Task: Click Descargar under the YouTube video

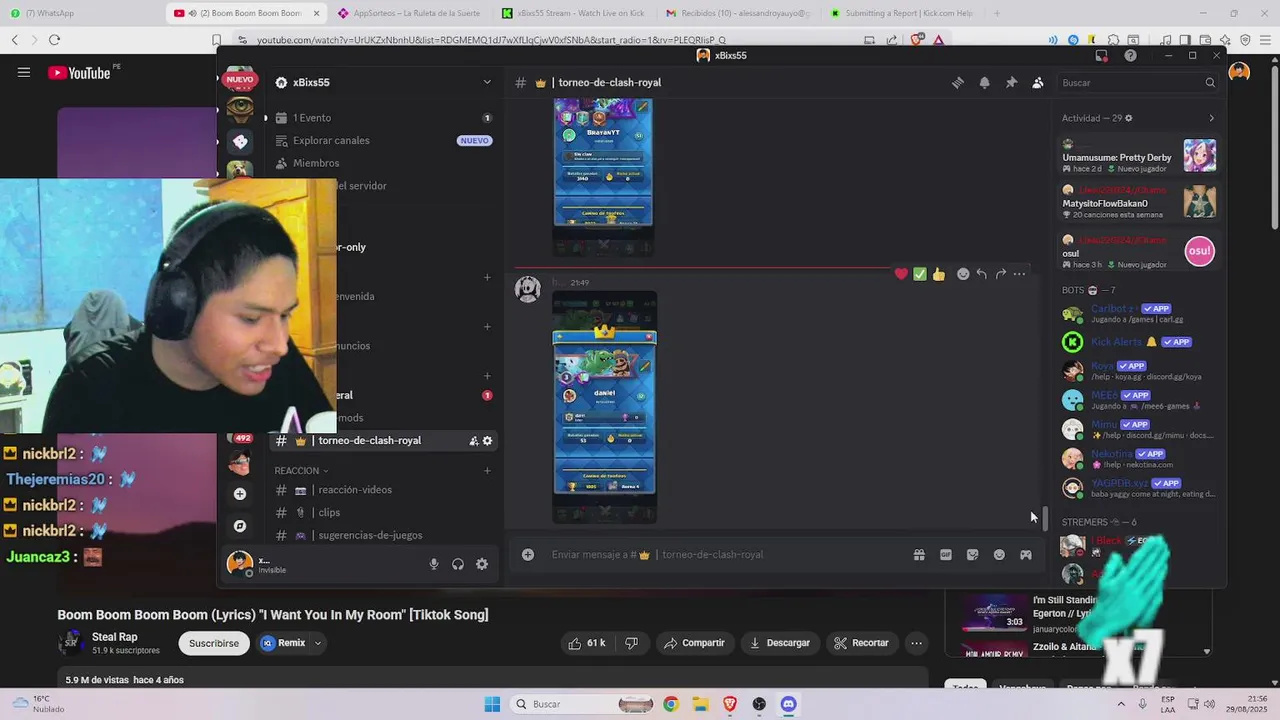Action: click(780, 643)
